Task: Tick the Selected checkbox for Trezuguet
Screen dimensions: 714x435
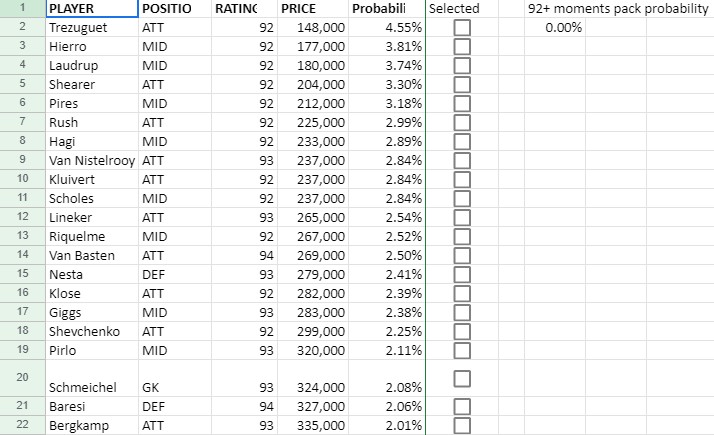Action: [x=462, y=27]
